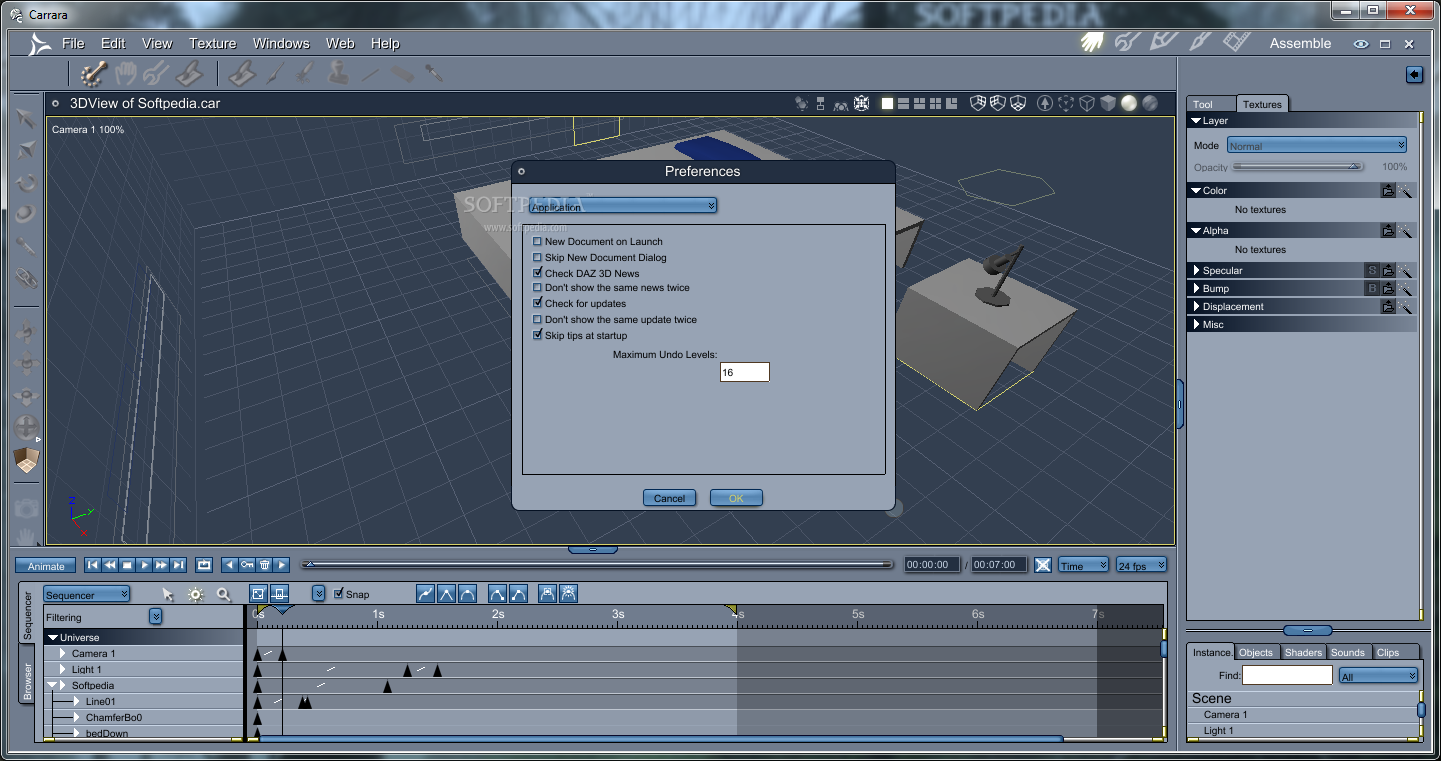Open the Windows menu
This screenshot has width=1441, height=761.
(x=281, y=43)
